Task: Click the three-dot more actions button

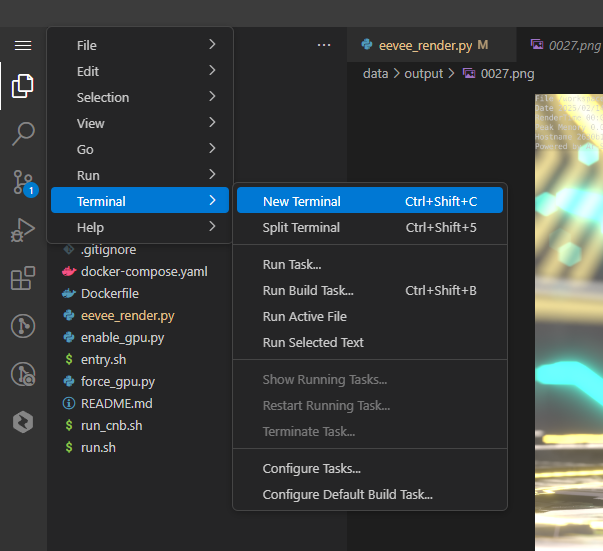Action: tap(324, 45)
